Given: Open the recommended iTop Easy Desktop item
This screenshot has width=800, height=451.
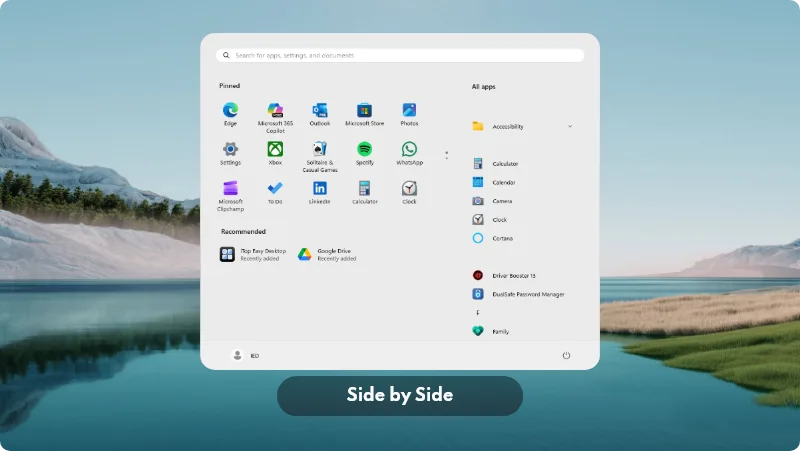Looking at the screenshot, I should coord(253,254).
